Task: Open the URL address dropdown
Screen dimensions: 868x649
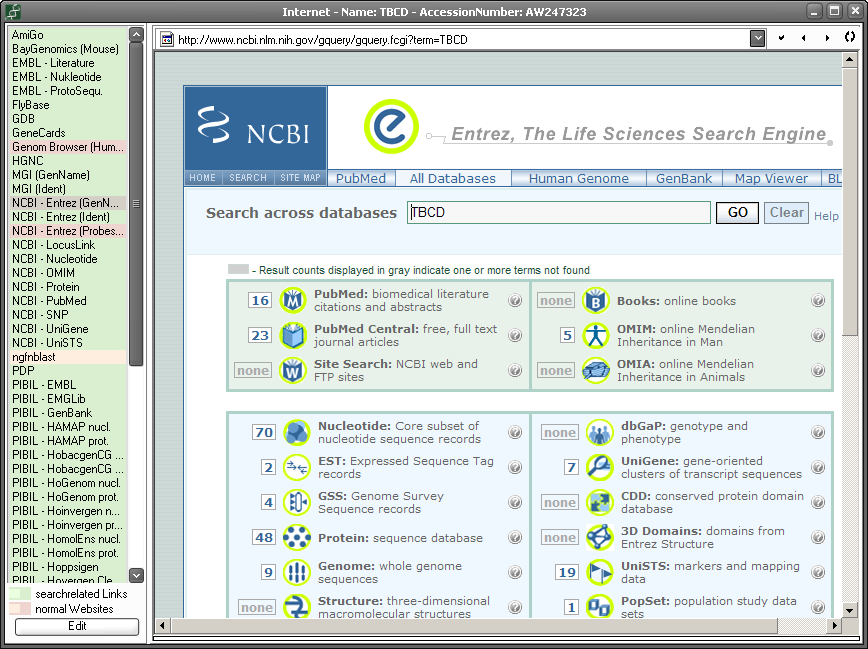Action: tap(757, 39)
